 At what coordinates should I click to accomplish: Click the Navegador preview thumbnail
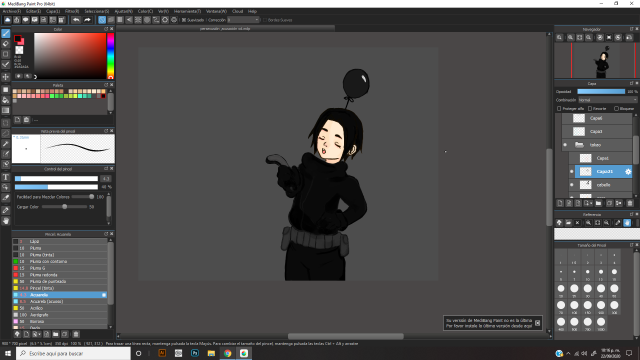coord(596,60)
